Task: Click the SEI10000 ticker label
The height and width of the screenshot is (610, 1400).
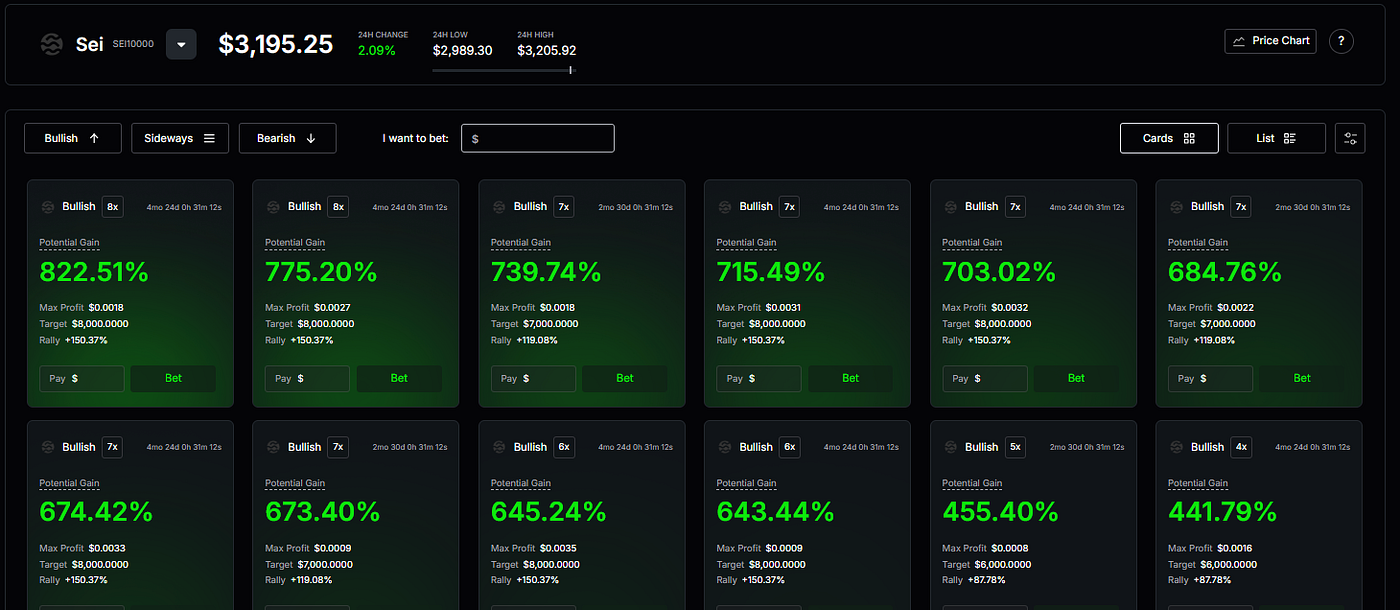Action: [x=132, y=44]
